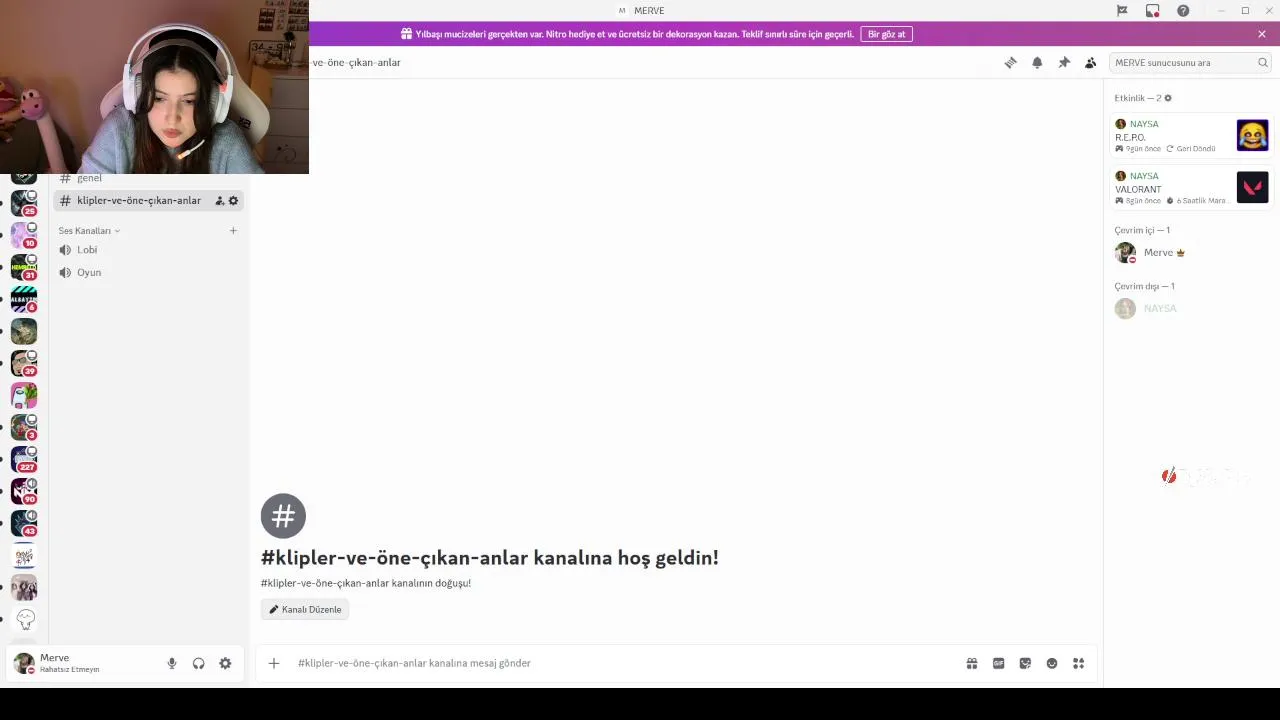Collapse the Ses Kanalları category
1280x720 pixels.
click(x=88, y=231)
